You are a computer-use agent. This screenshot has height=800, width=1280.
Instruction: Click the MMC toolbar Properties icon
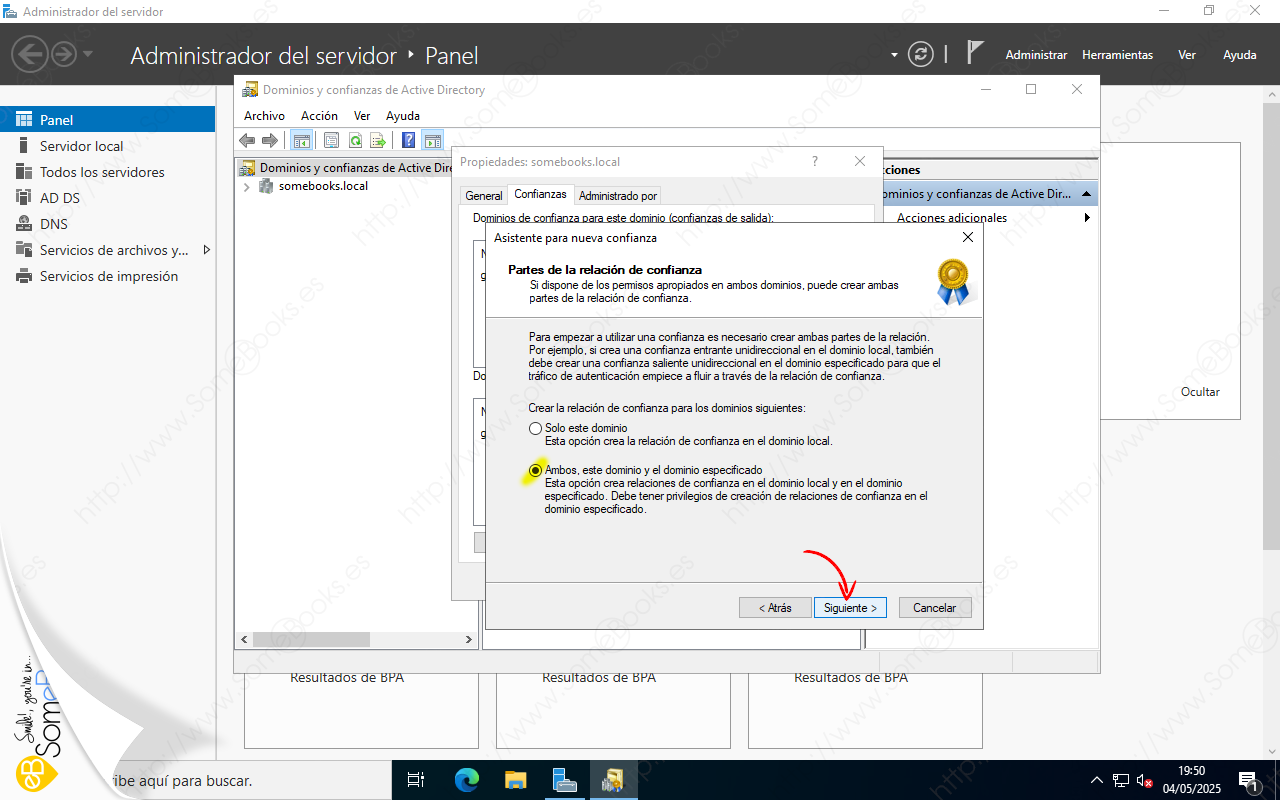[331, 141]
